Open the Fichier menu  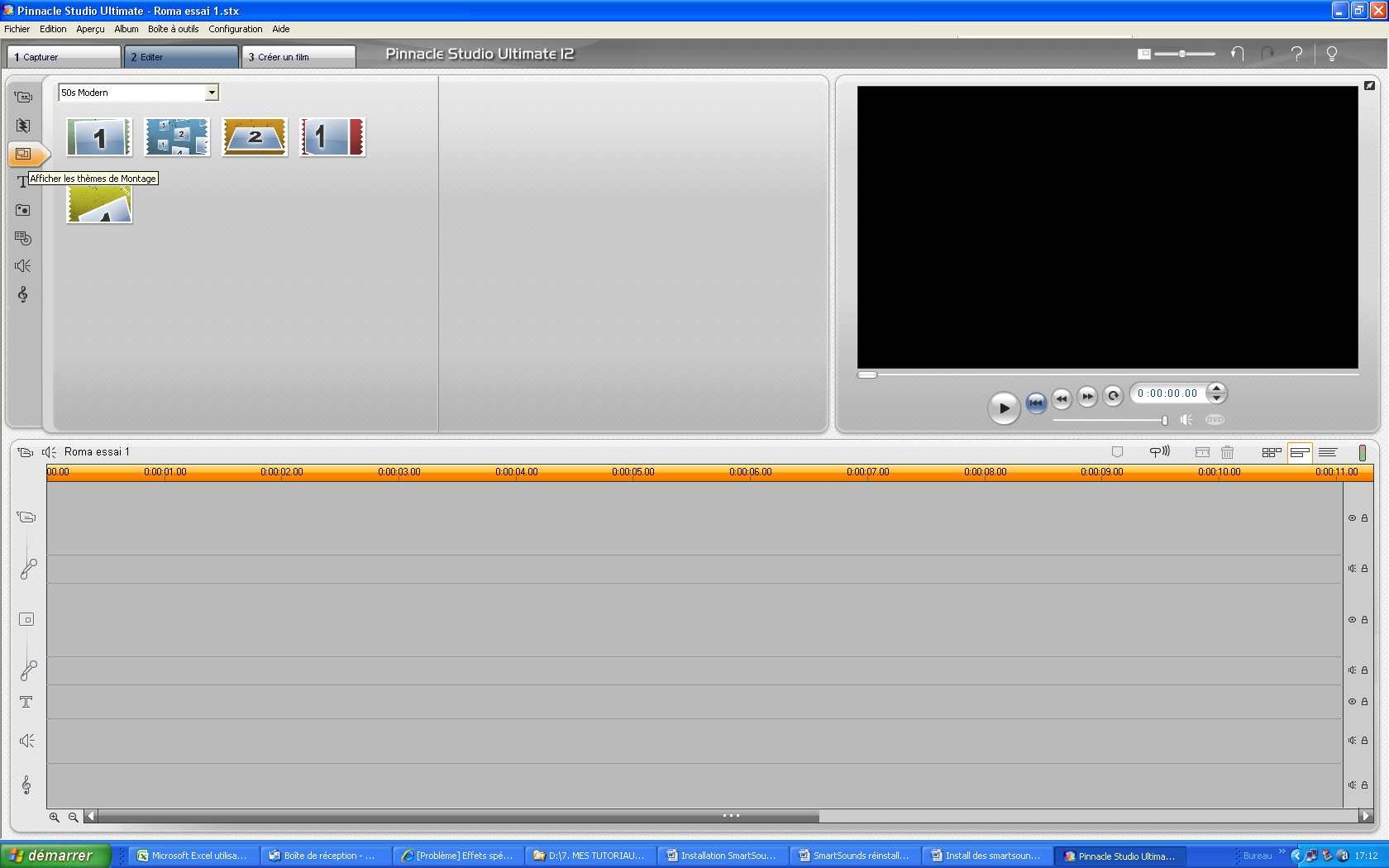coord(17,29)
